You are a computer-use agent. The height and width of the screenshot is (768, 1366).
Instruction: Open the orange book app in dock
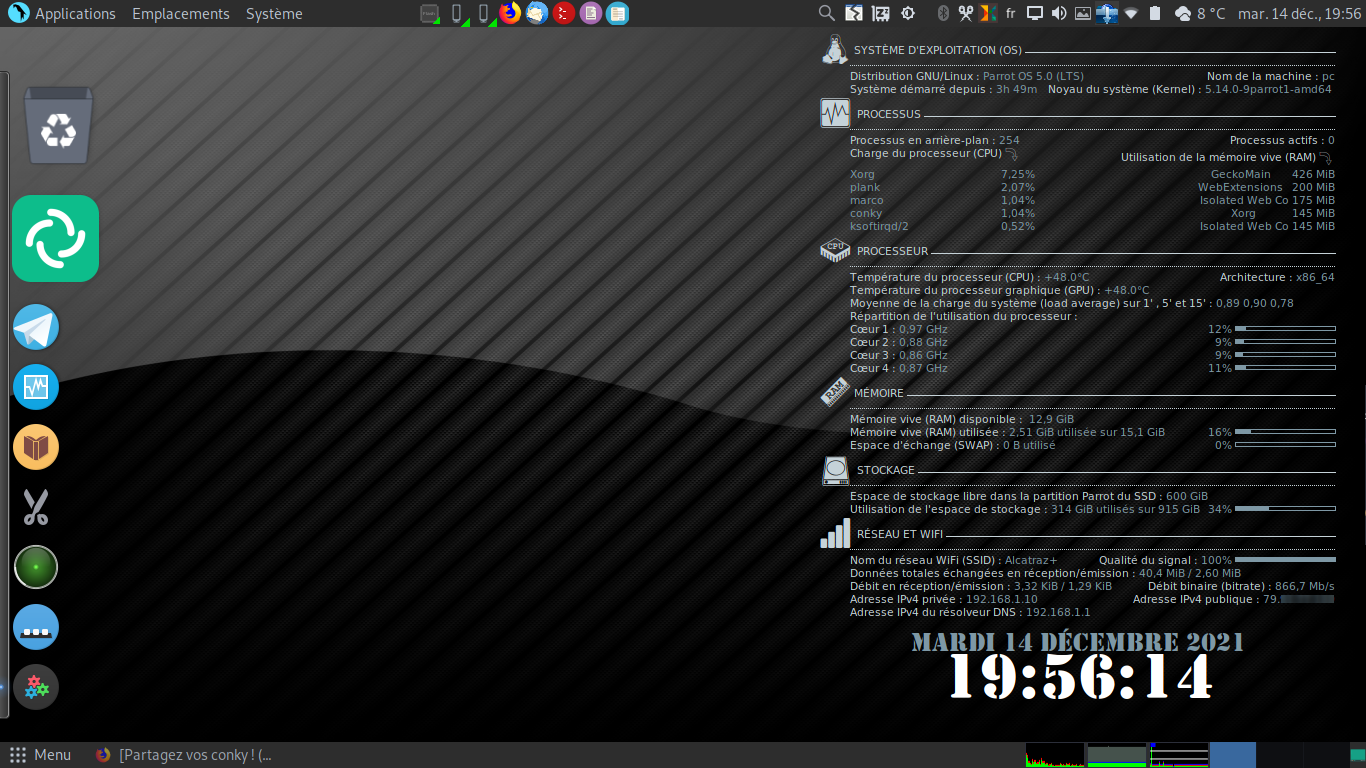36,447
